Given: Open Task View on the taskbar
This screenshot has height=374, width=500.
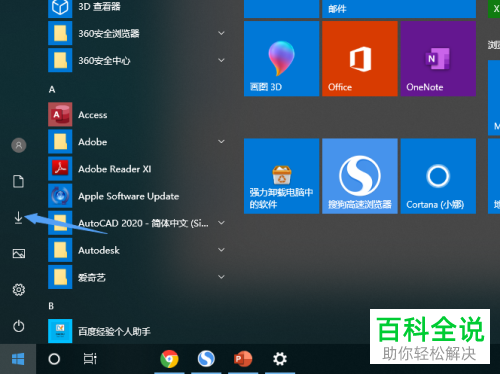Looking at the screenshot, I should pyautogui.click(x=90, y=359).
